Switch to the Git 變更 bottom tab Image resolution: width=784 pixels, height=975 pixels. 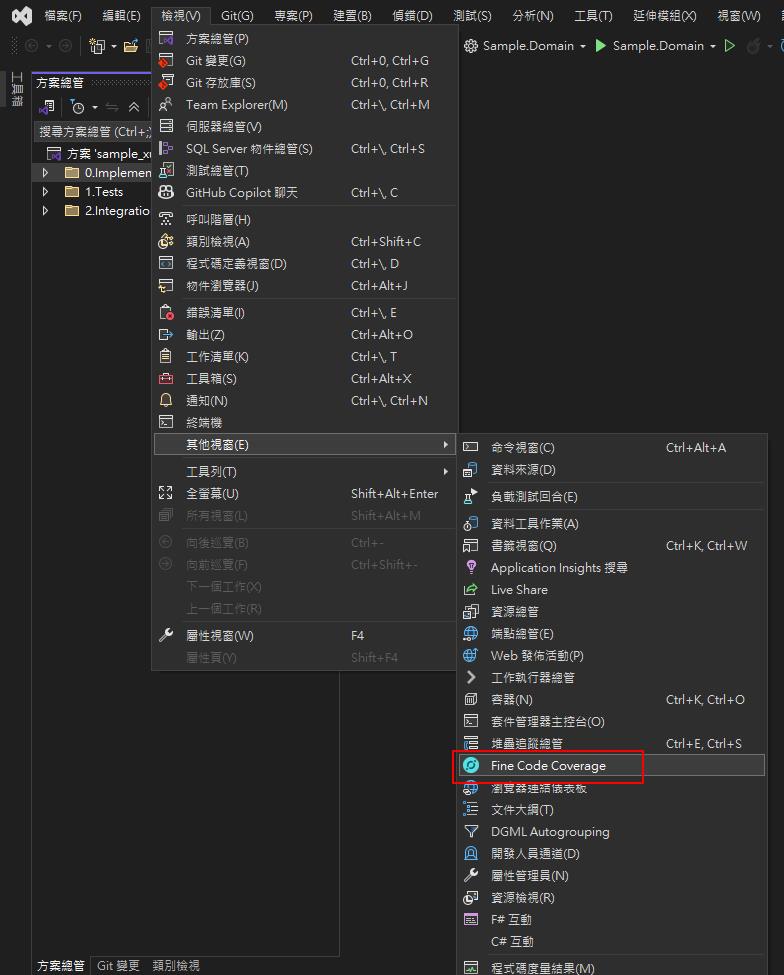click(118, 966)
